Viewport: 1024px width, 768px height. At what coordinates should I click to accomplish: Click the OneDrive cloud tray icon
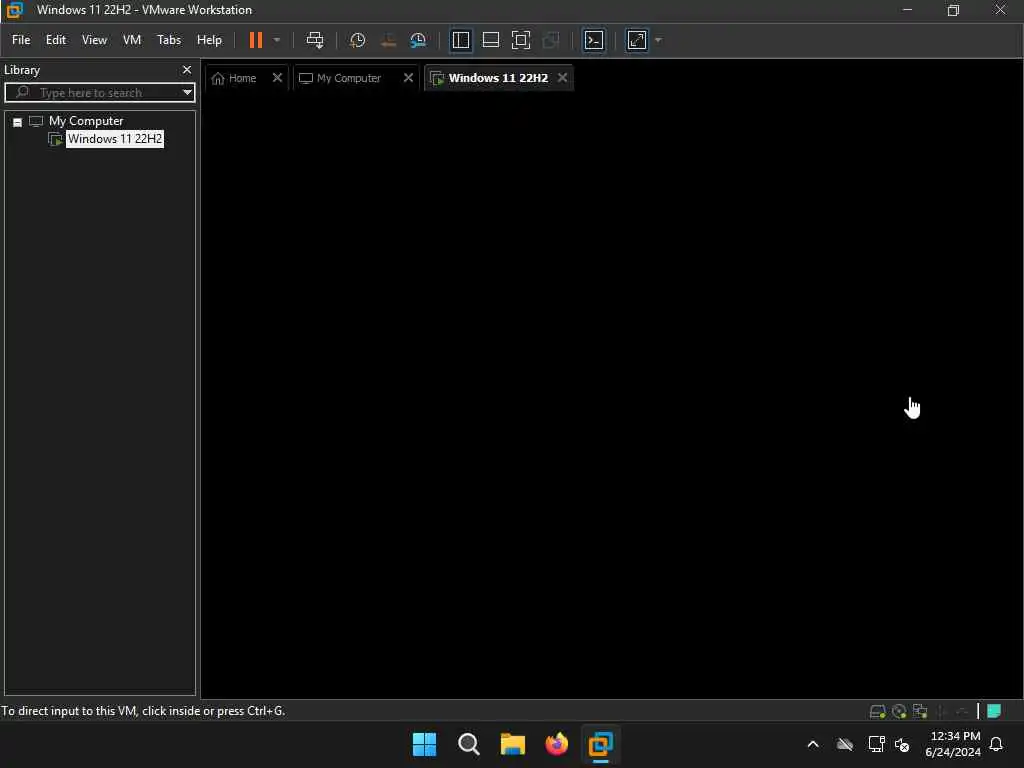click(x=845, y=744)
